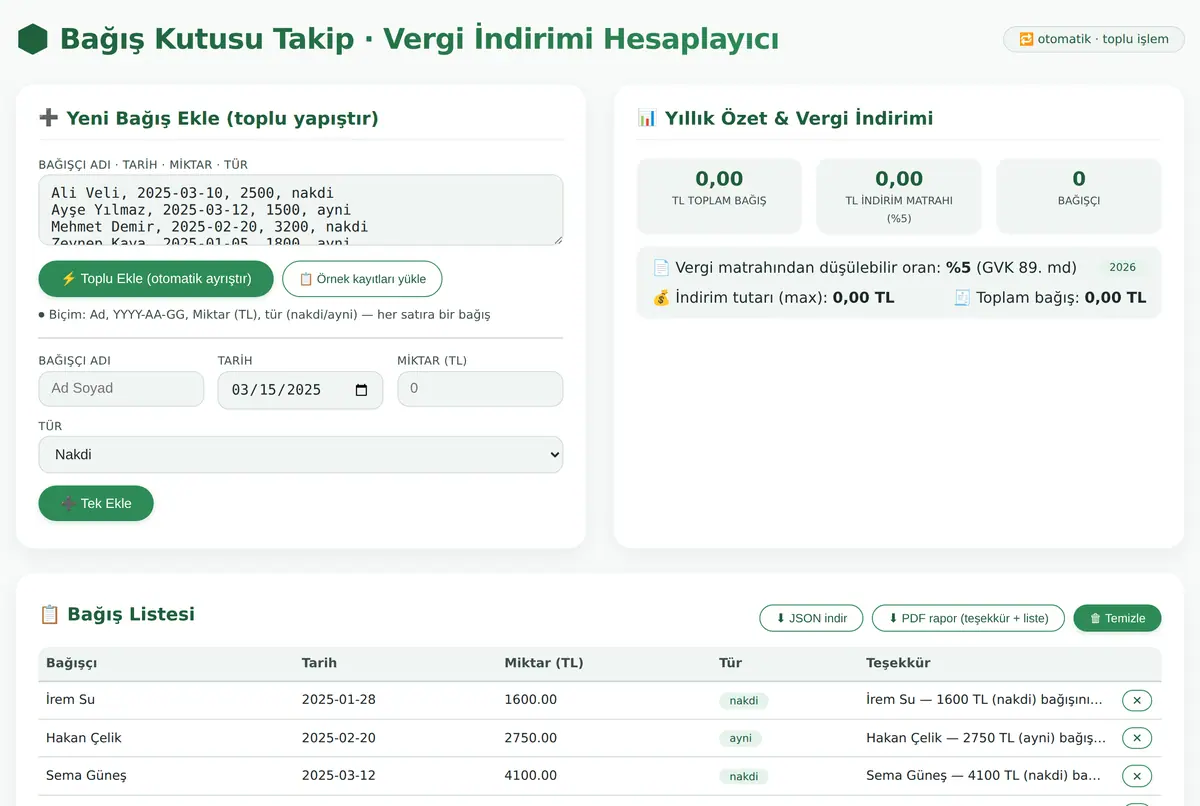Image resolution: width=1200 pixels, height=806 pixels.
Task: Click the bar chart icon beside Yıllık Özet
Action: [647, 118]
